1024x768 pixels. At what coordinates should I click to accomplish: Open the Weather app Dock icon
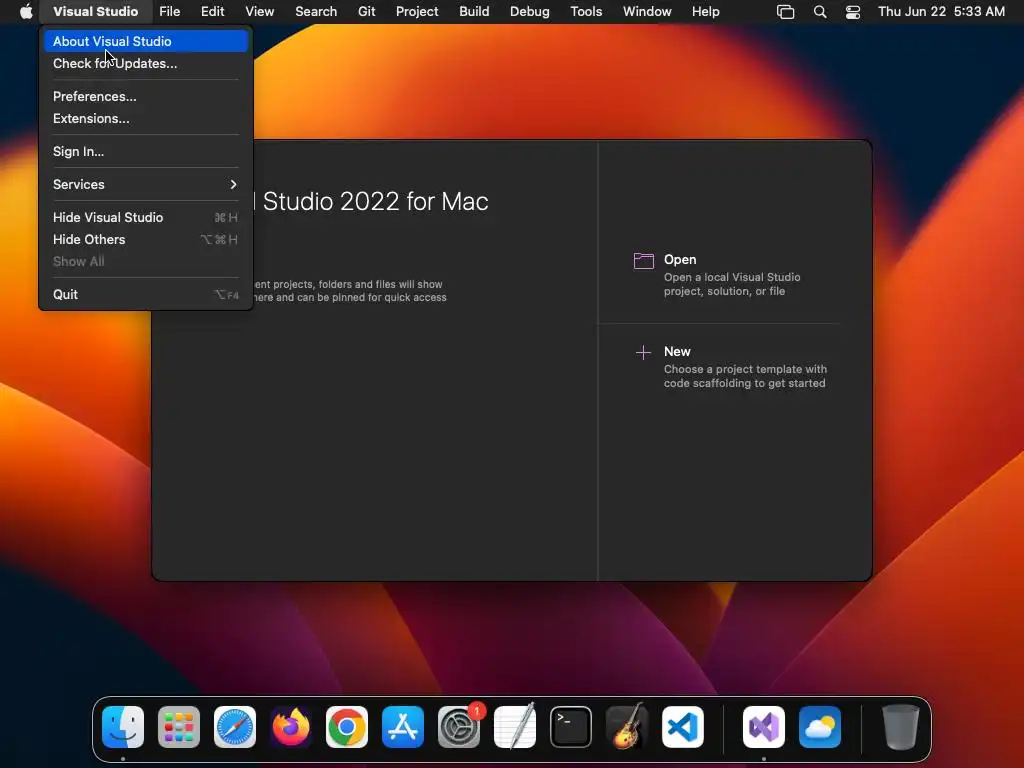[820, 727]
